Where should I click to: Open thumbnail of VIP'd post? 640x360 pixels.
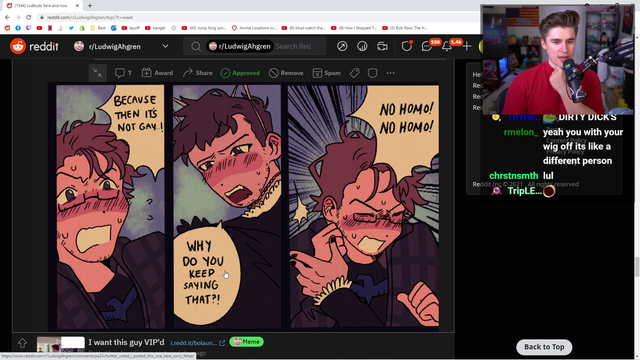pos(61,344)
